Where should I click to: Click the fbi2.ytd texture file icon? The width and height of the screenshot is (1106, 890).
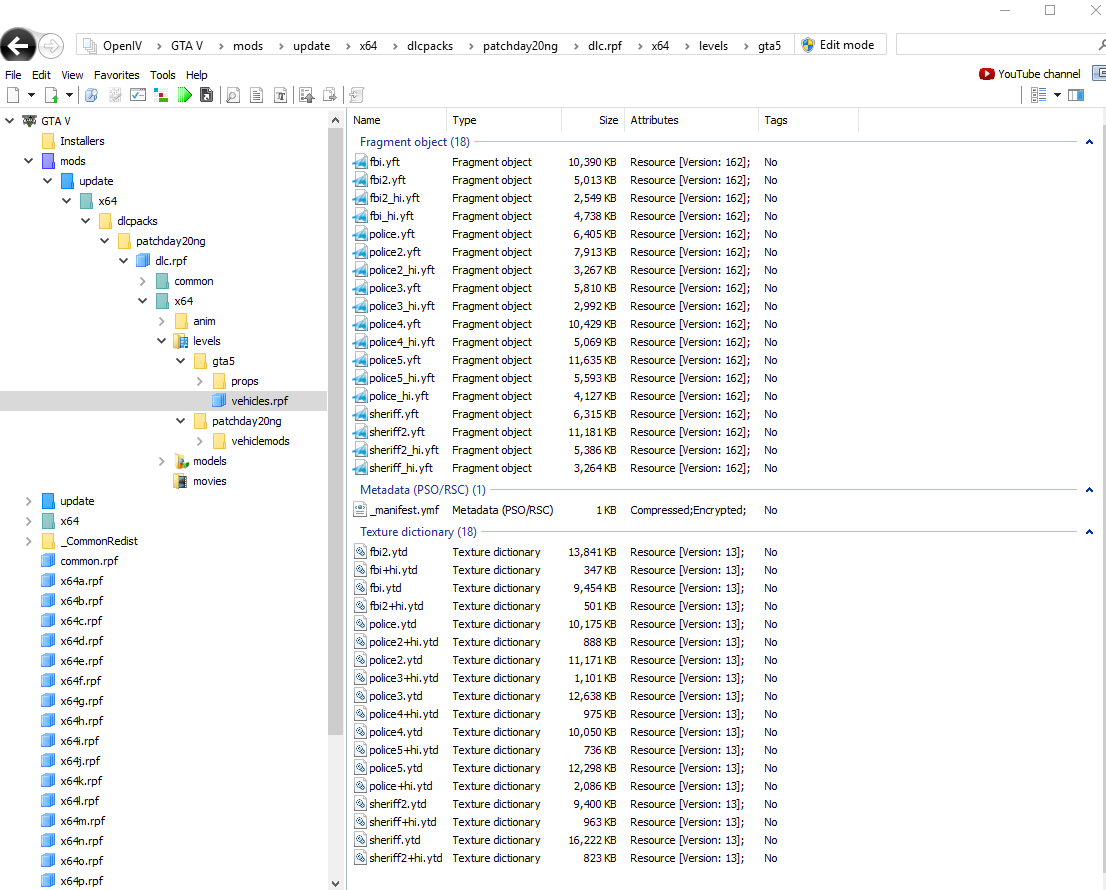click(x=360, y=552)
